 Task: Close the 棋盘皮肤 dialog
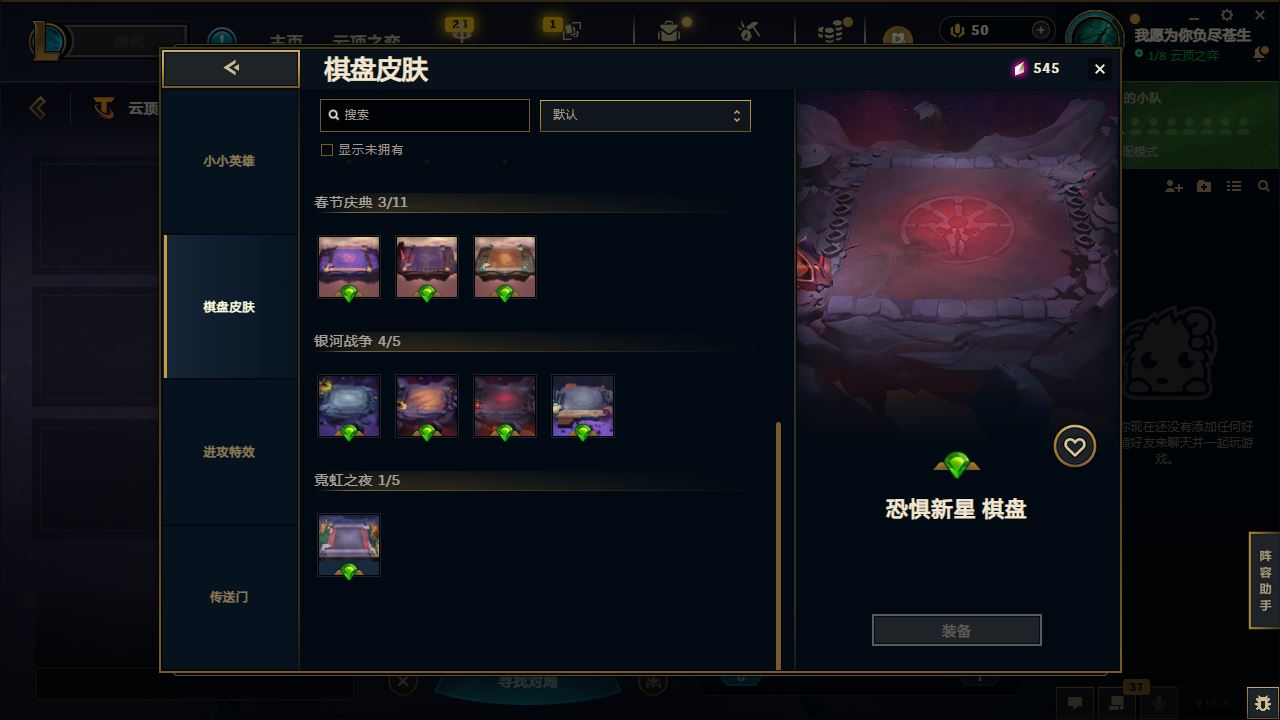pyautogui.click(x=1100, y=69)
